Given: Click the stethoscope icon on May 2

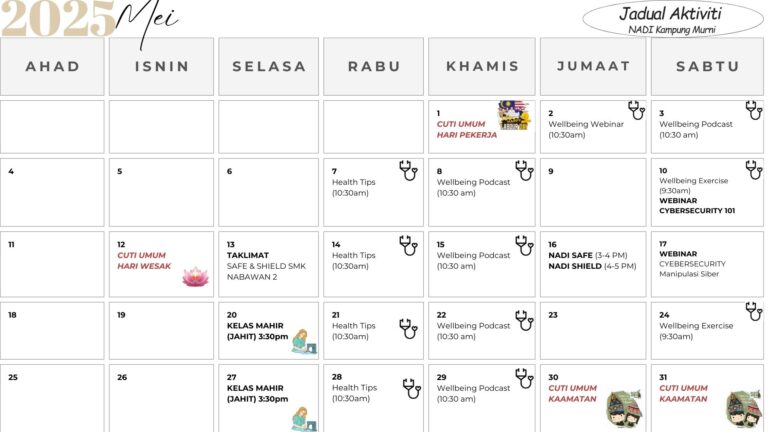Looking at the screenshot, I should pyautogui.click(x=636, y=110).
